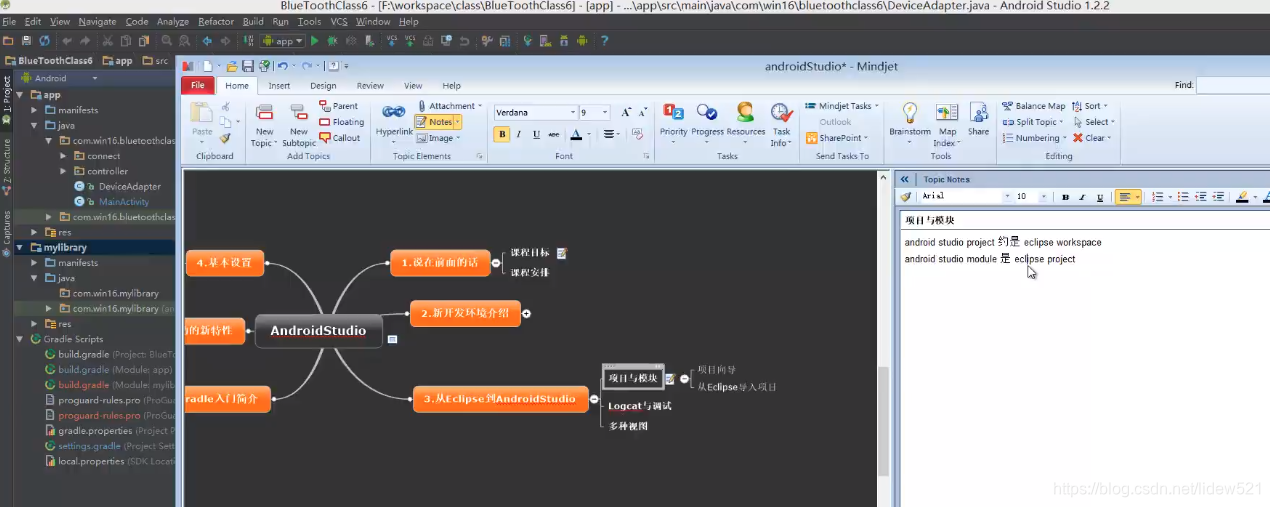This screenshot has height=507, width=1270.
Task: Click the highlight color swatch in Topic Notes toolbar
Action: click(1241, 197)
